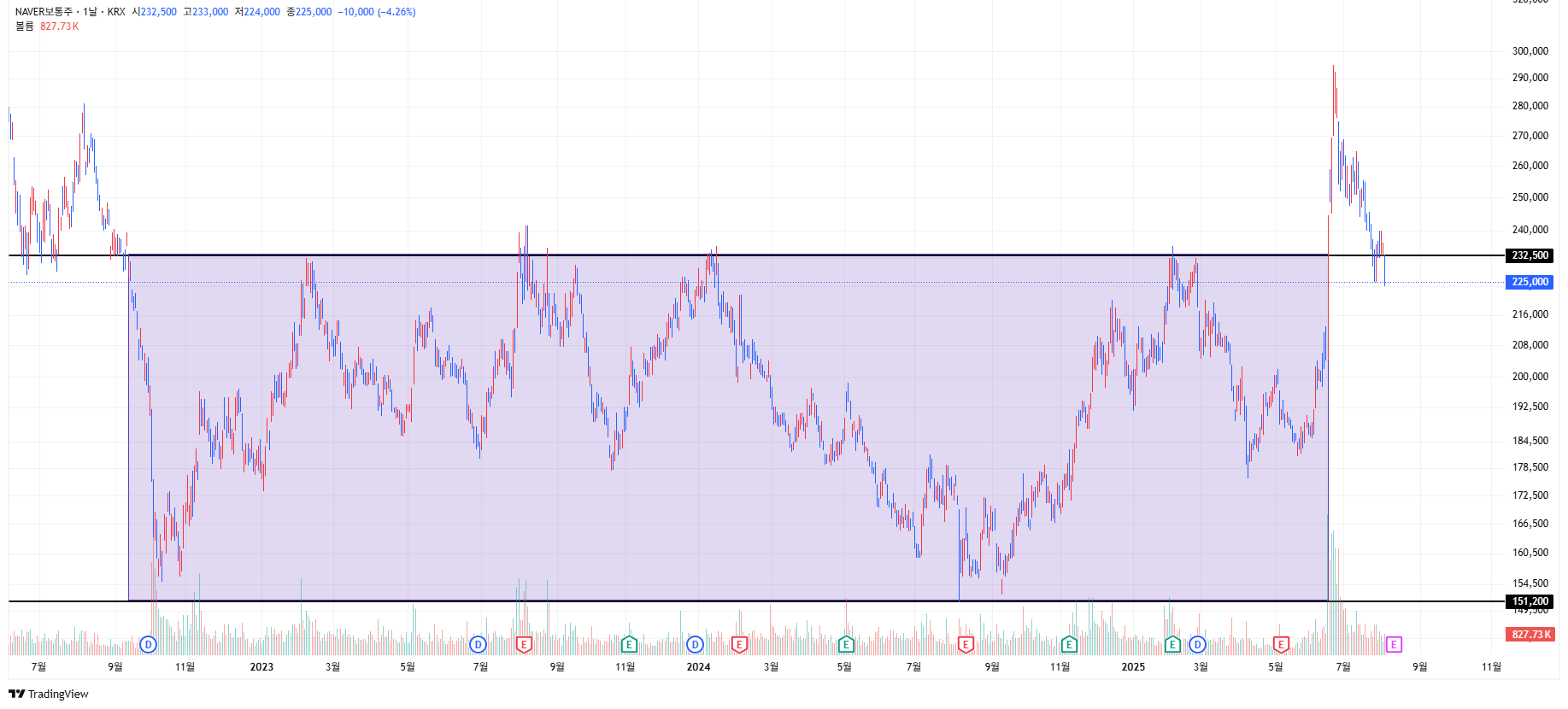Click the 160,500 price axis label
Screen dimensions: 1568x709
1530,553
